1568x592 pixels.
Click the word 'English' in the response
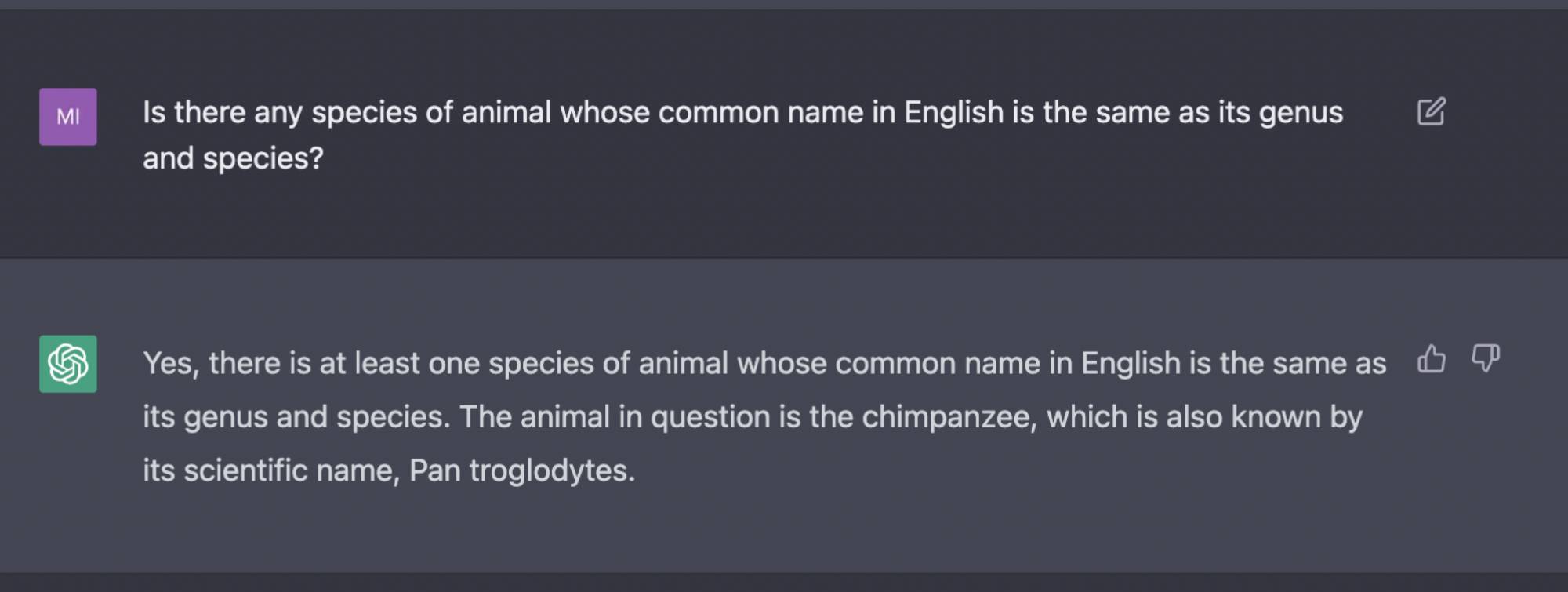click(x=1134, y=361)
